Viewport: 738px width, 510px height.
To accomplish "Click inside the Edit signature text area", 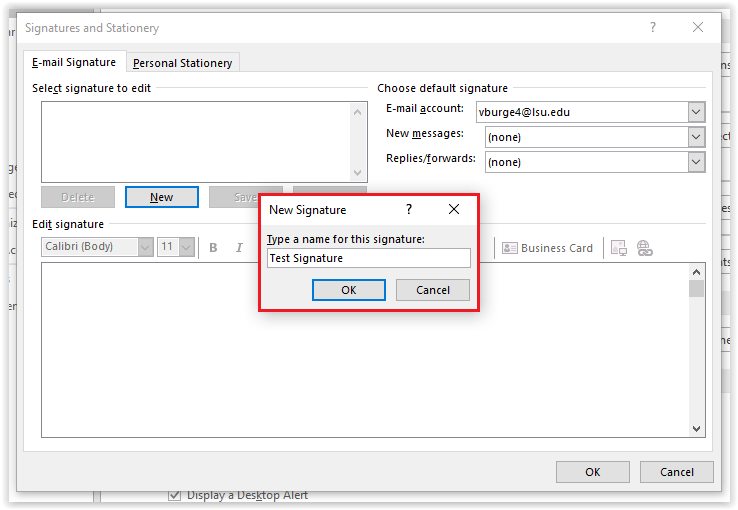I will 365,350.
